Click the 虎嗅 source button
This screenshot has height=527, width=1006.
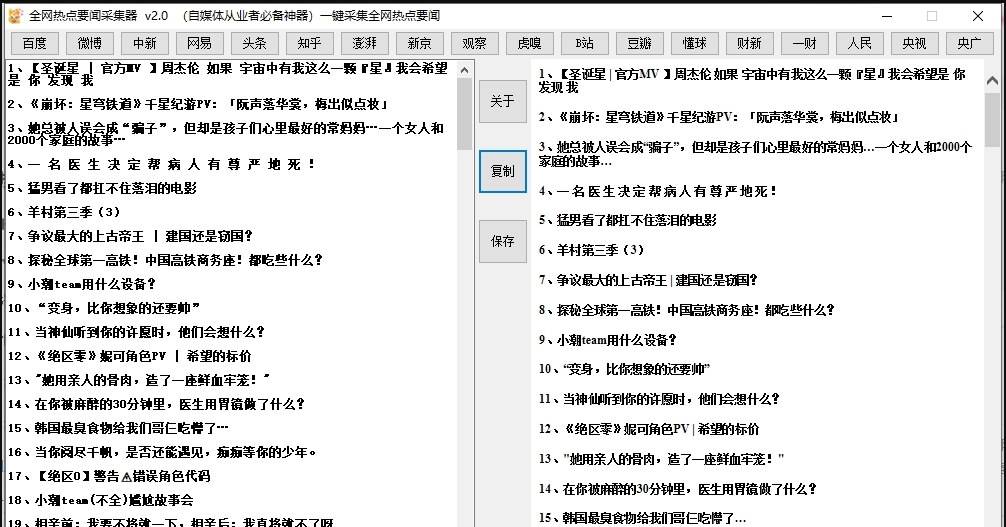pyautogui.click(x=529, y=44)
